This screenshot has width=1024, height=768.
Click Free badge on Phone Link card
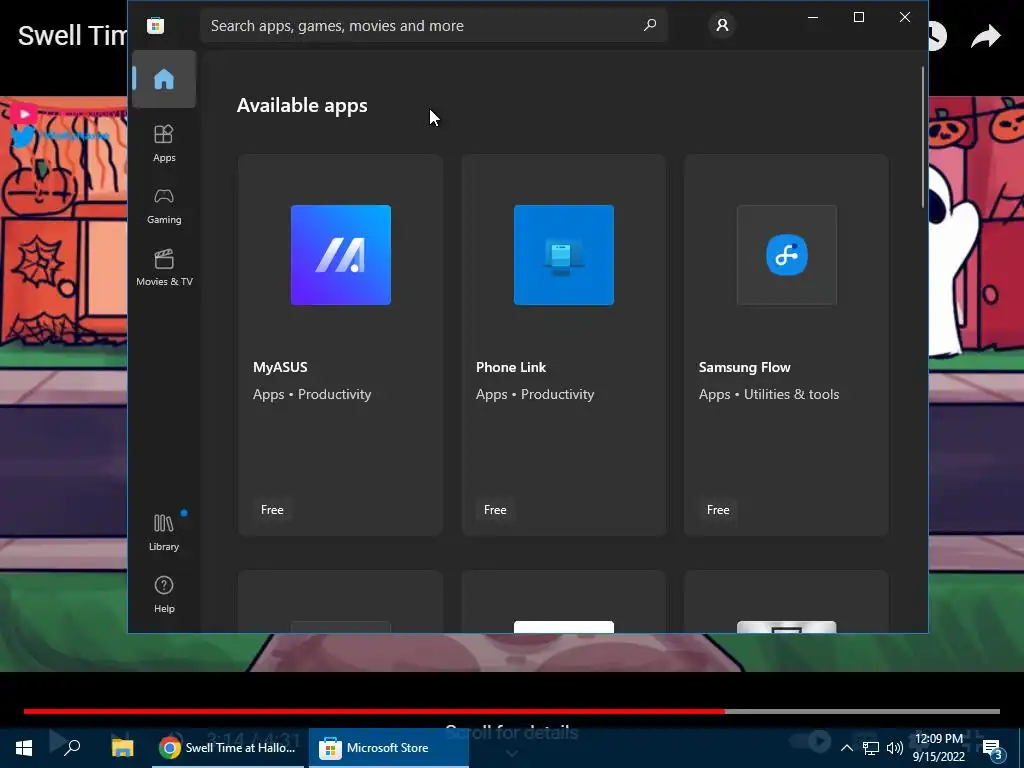(495, 510)
